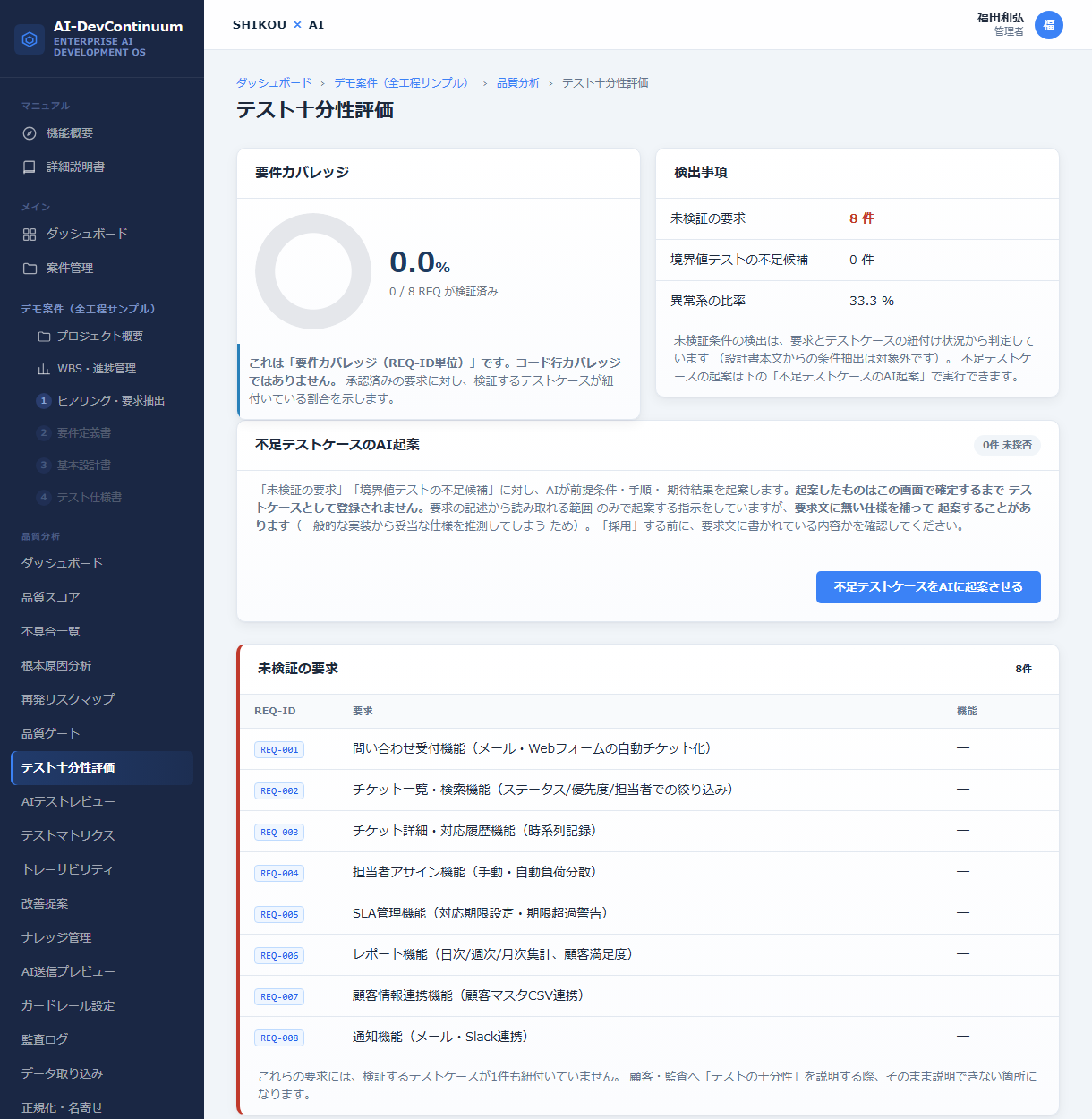Open AI送信プレビュー in sidebar

102,972
